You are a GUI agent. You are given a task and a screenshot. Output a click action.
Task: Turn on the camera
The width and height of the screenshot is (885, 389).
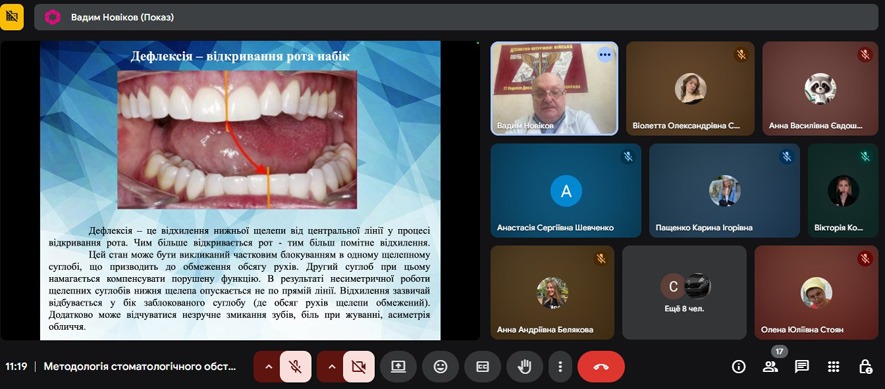(358, 366)
